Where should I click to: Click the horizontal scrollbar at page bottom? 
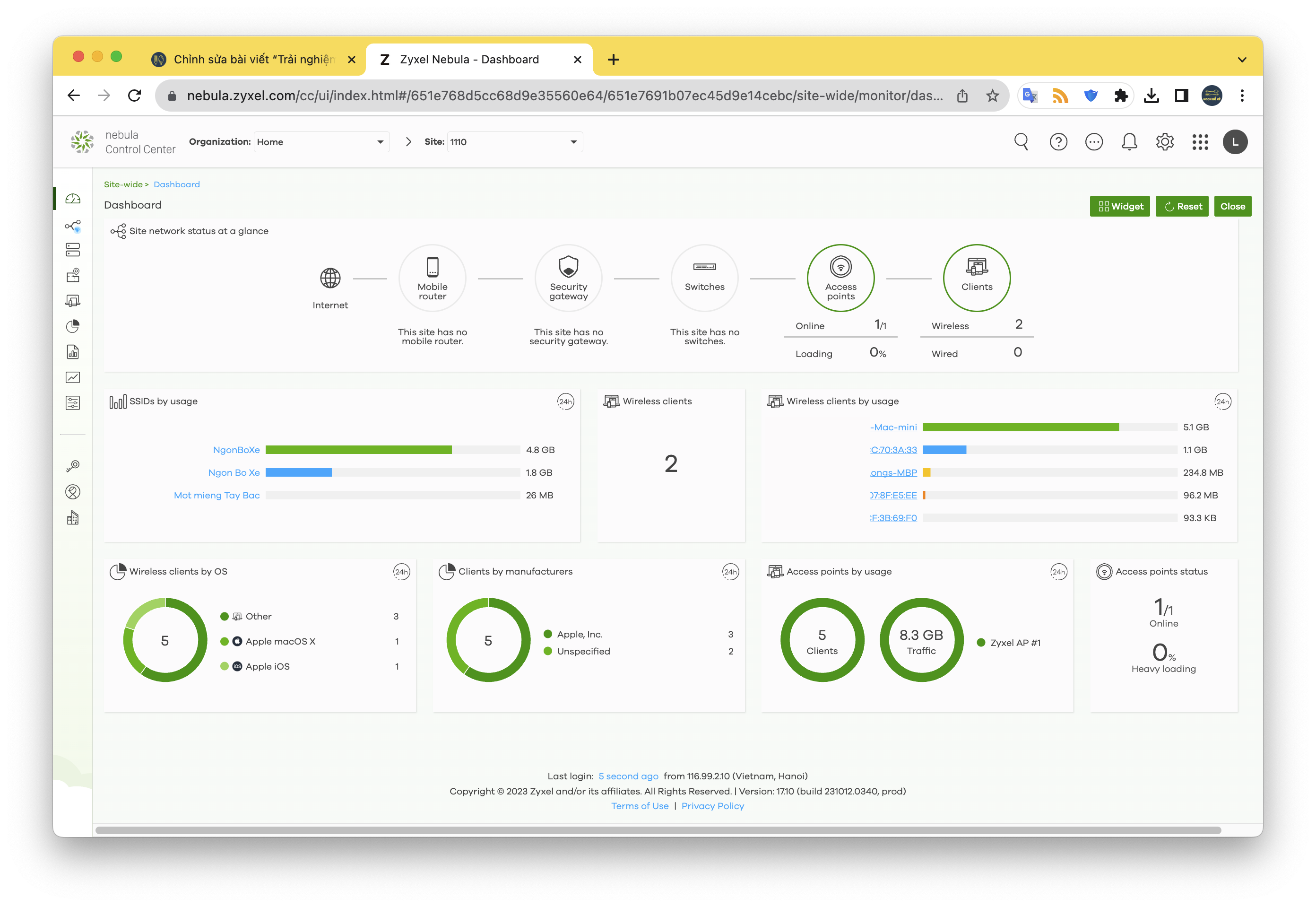[x=658, y=830]
